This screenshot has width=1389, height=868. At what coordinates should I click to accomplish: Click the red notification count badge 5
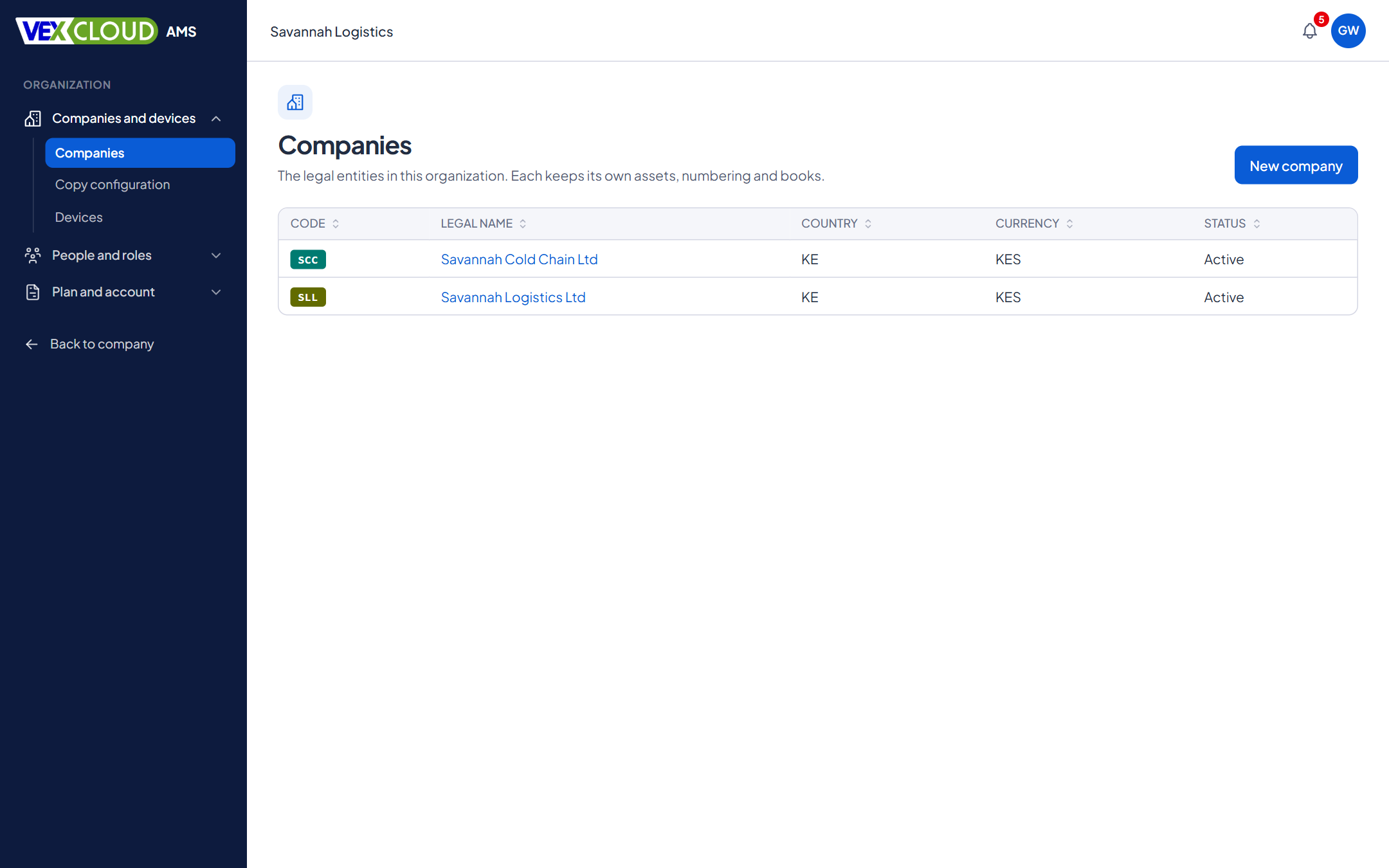click(1321, 19)
